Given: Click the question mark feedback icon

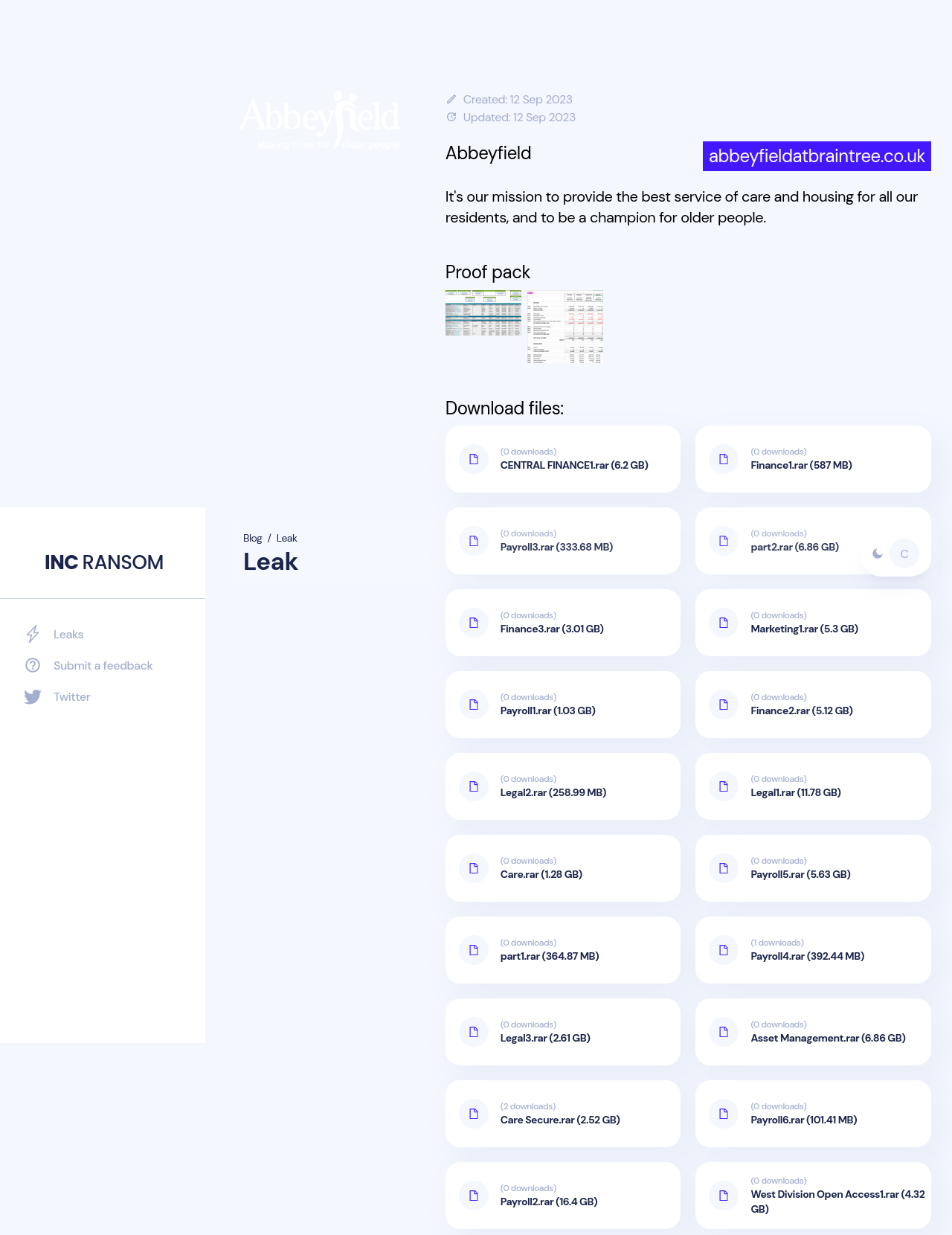Looking at the screenshot, I should click(33, 665).
